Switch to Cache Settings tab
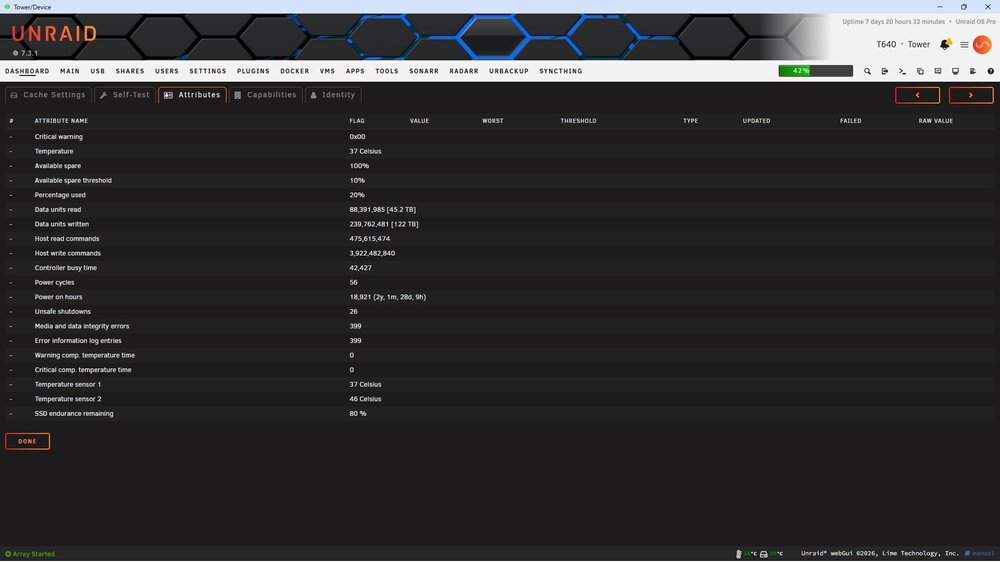Viewport: 1000px width, 562px height. coord(48,95)
